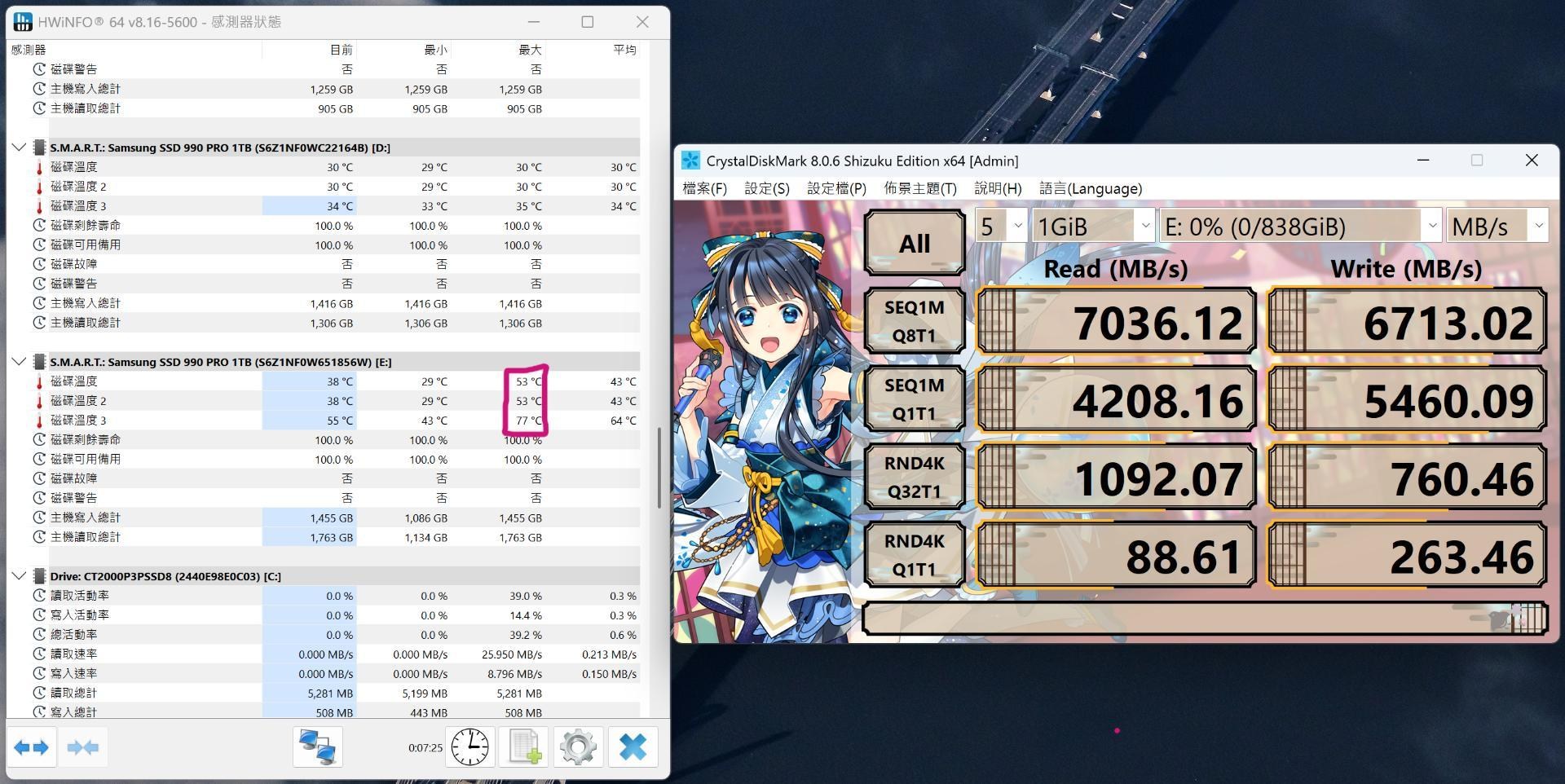Viewport: 1565px width, 784px height.
Task: Click RND4K Q32T1 write result 760.46
Action: (x=1407, y=477)
